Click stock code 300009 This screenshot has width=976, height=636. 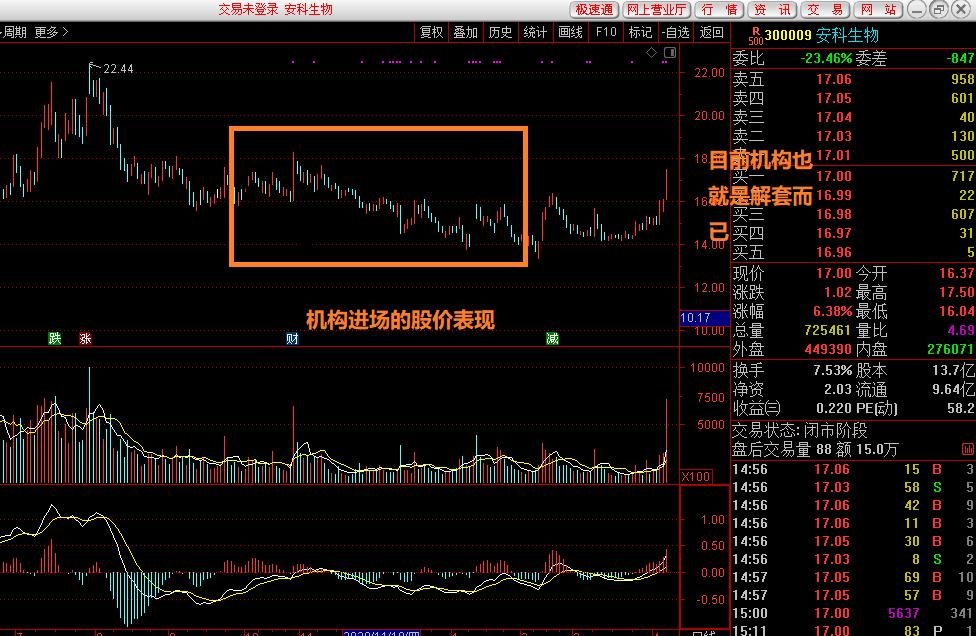pyautogui.click(x=787, y=35)
